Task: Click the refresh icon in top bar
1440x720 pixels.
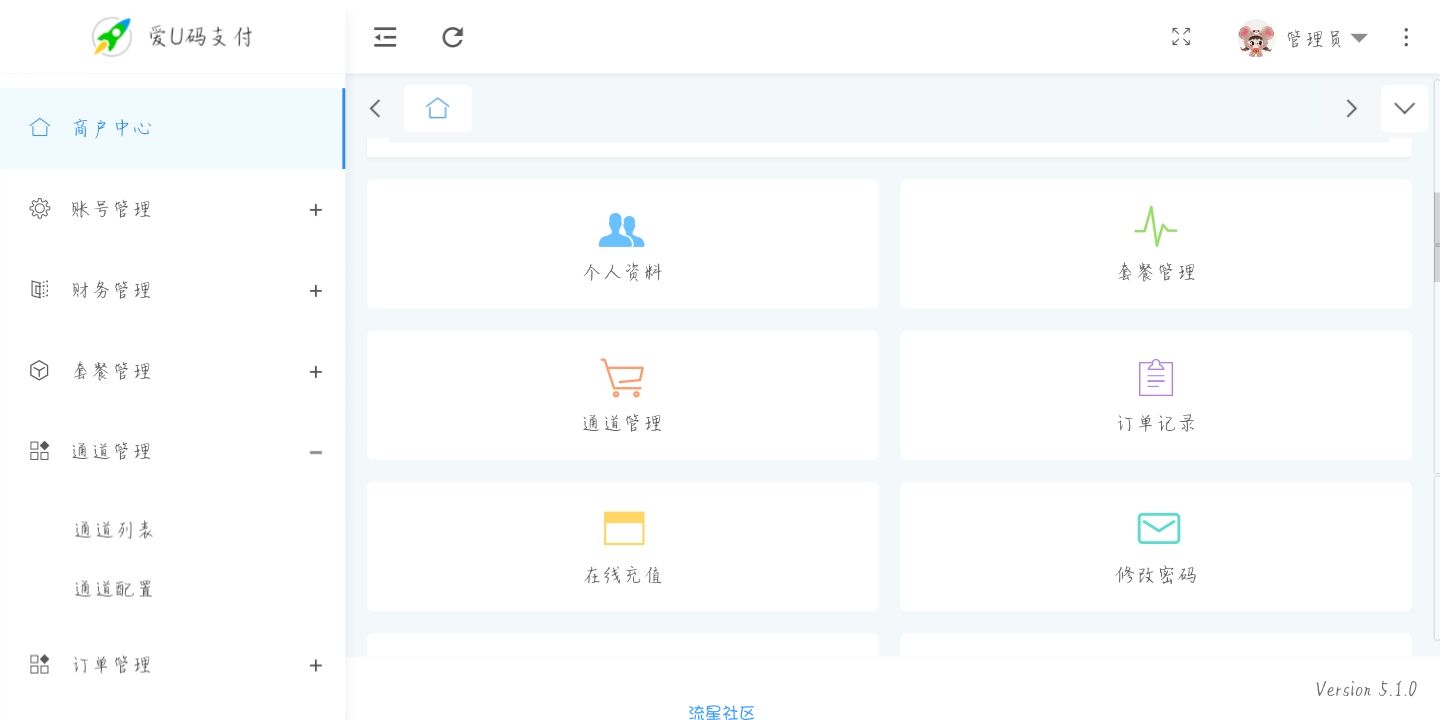Action: coord(453,37)
